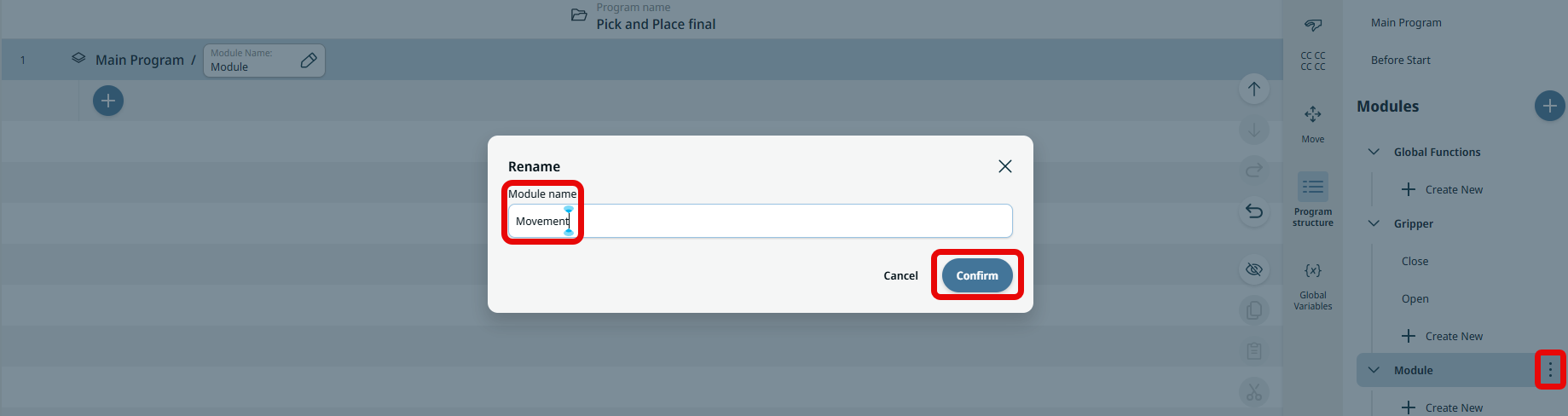This screenshot has height=416, width=1568.
Task: Click the edit pencil beside Module Name
Action: pyautogui.click(x=309, y=61)
